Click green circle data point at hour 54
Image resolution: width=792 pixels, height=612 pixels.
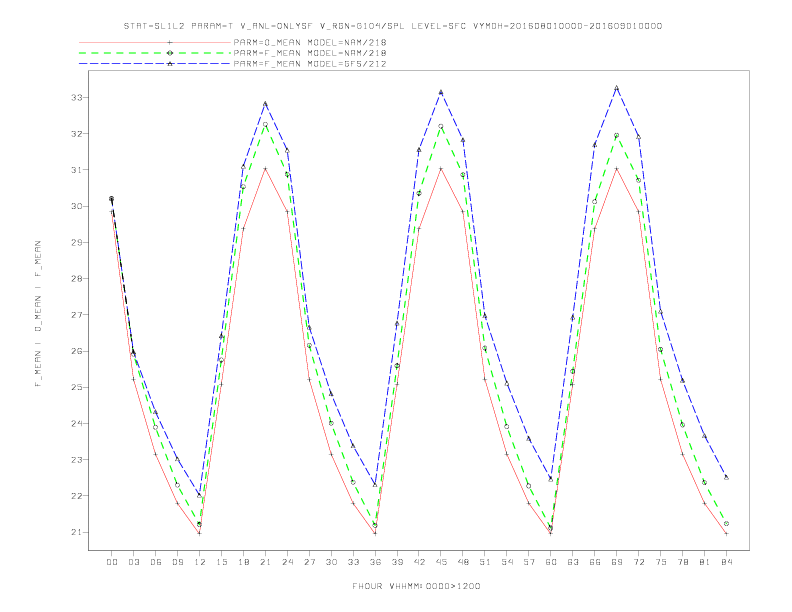[x=507, y=427]
